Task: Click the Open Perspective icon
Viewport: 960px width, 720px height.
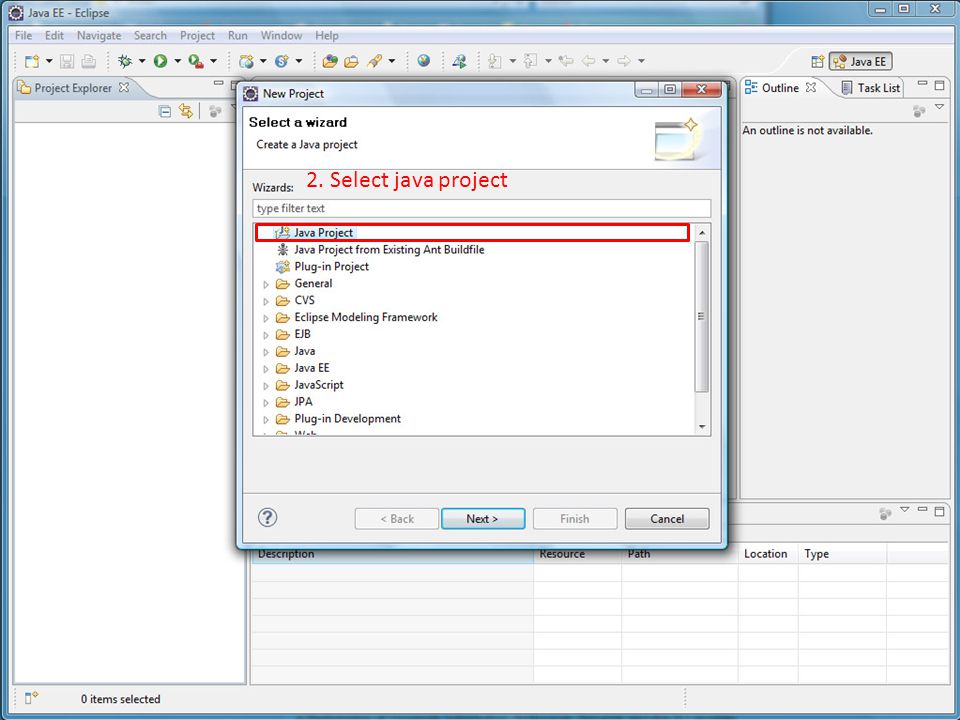Action: (817, 61)
